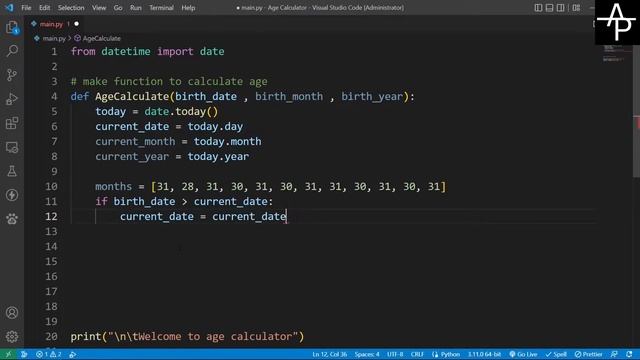Open the lightning bolt extension view
This screenshot has height=360, width=640.
[x=12, y=195]
